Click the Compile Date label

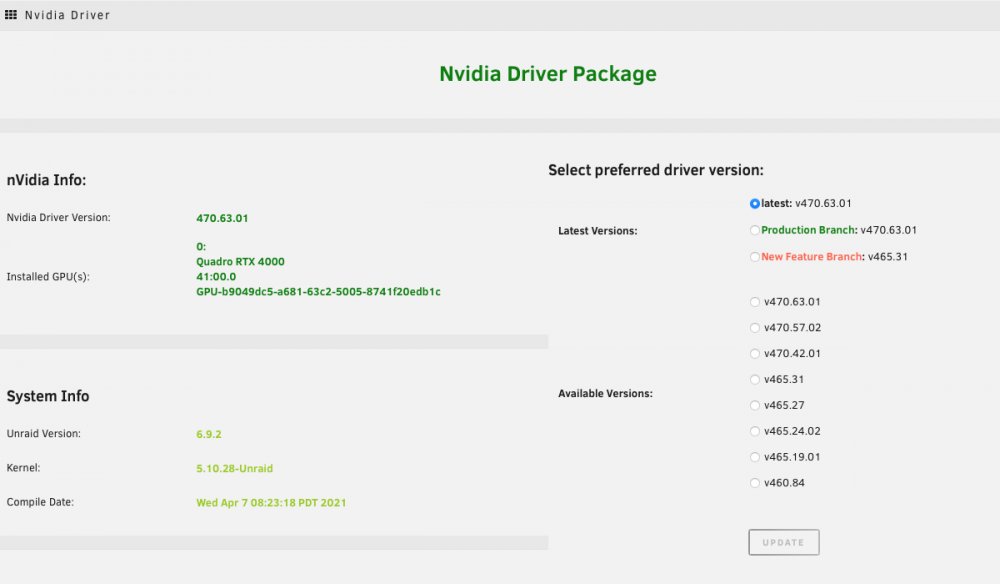click(40, 502)
